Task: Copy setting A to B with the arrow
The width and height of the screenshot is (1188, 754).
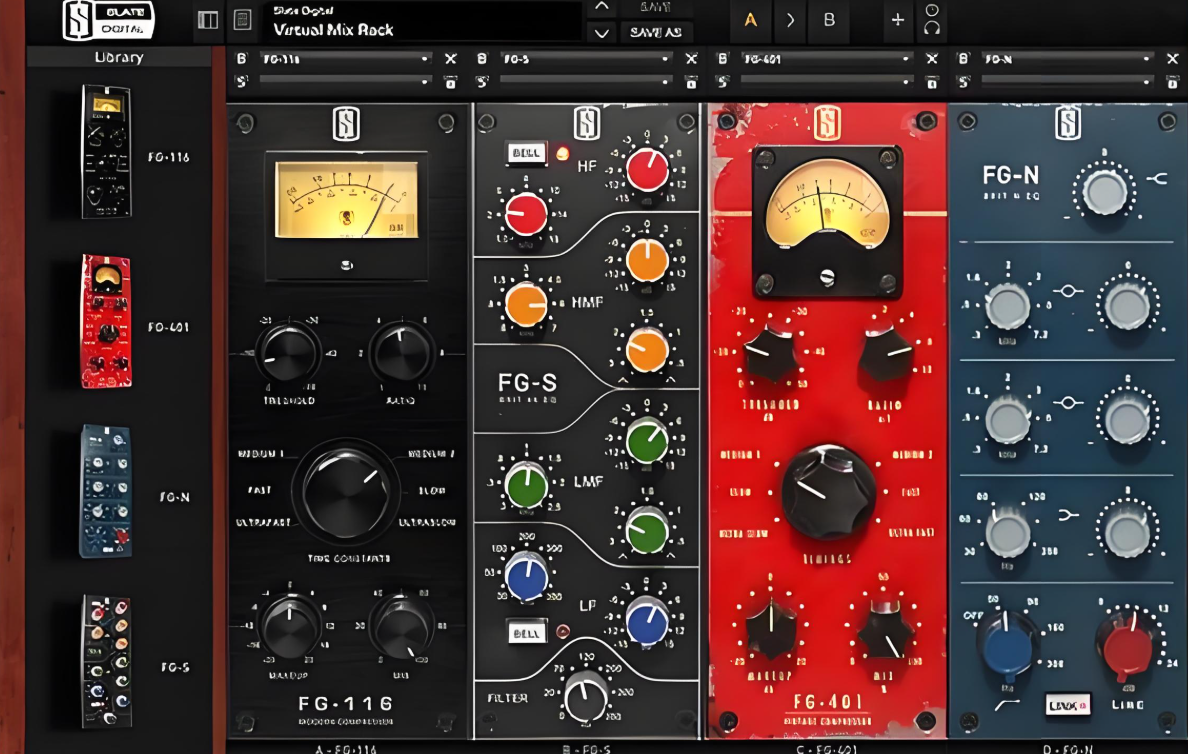Action: pos(790,20)
